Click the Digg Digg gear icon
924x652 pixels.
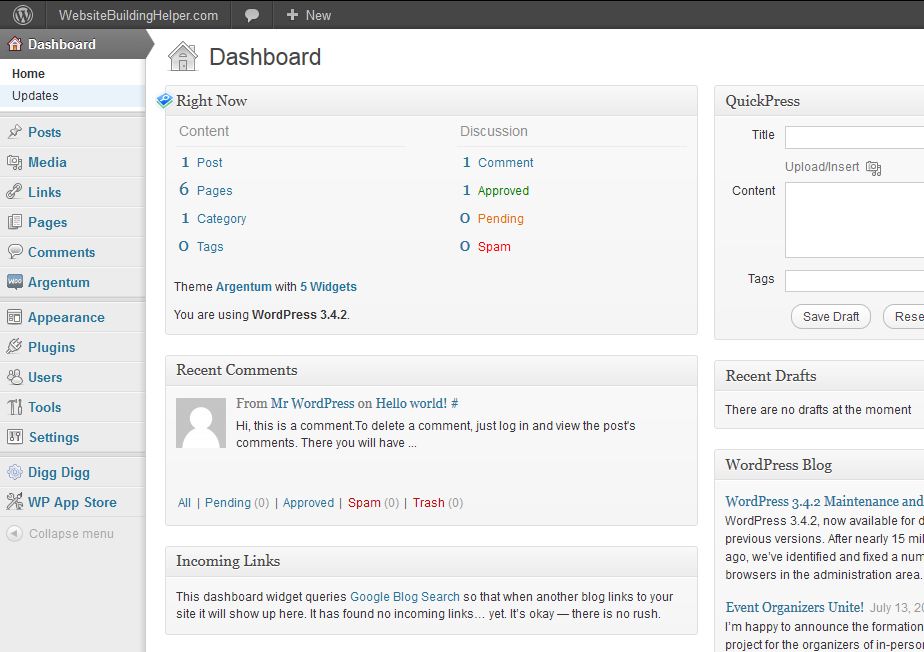pyautogui.click(x=15, y=472)
